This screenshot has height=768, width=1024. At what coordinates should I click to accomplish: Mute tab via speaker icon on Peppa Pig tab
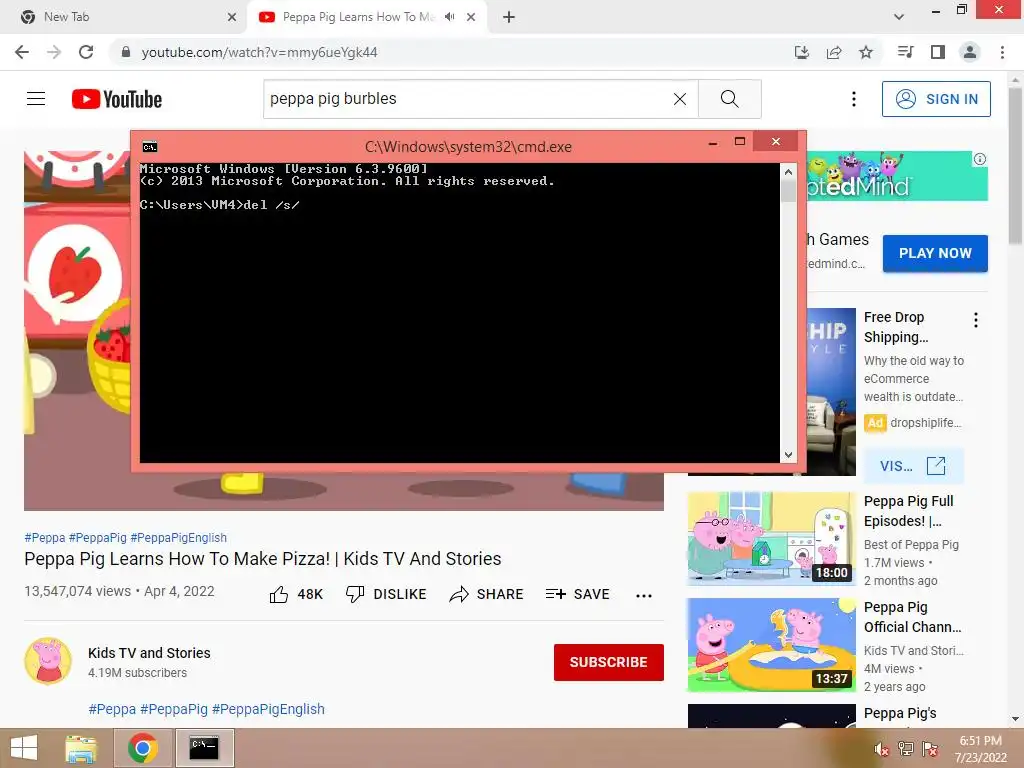coord(449,17)
